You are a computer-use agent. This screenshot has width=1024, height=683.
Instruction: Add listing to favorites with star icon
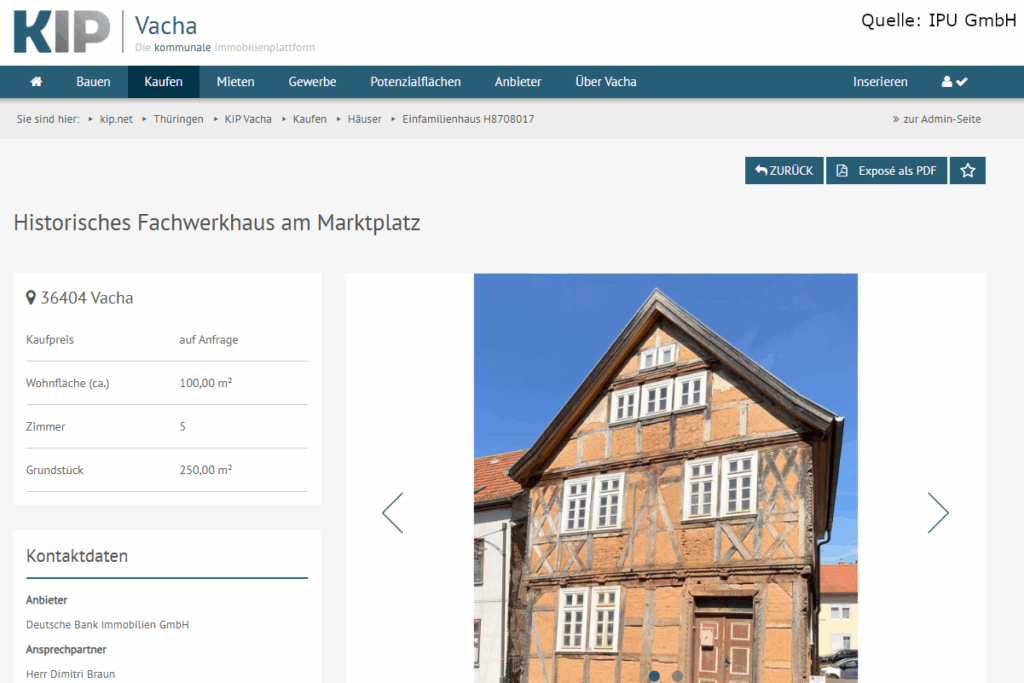coord(967,171)
